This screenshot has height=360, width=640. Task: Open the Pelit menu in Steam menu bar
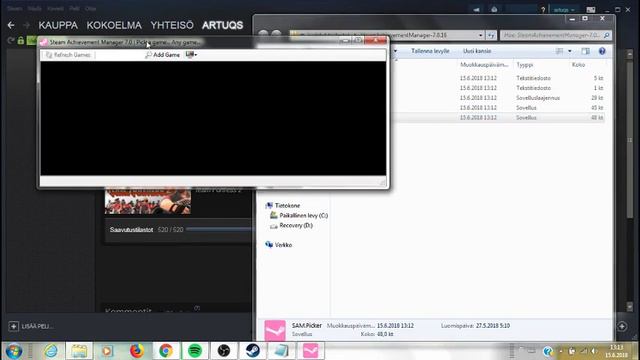(74, 8)
